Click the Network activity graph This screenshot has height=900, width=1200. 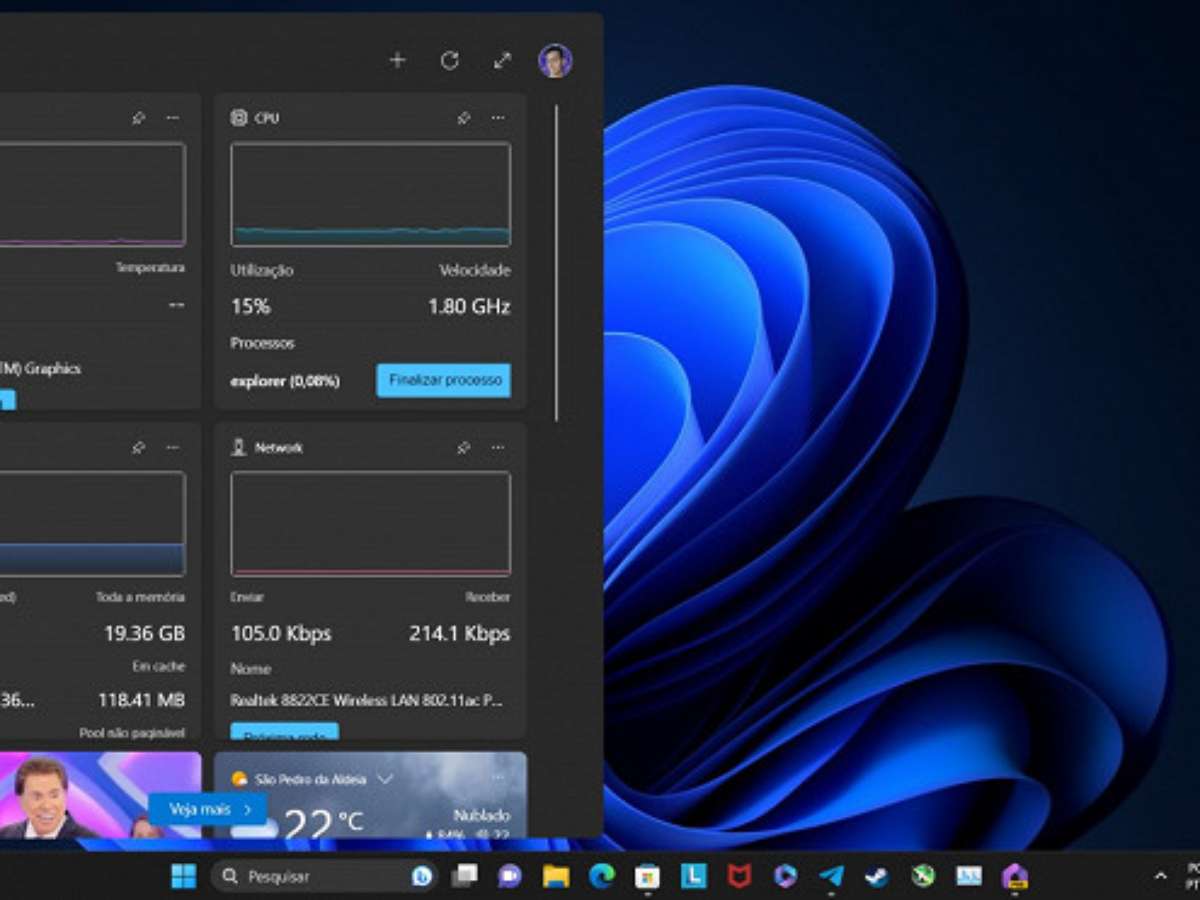point(371,524)
